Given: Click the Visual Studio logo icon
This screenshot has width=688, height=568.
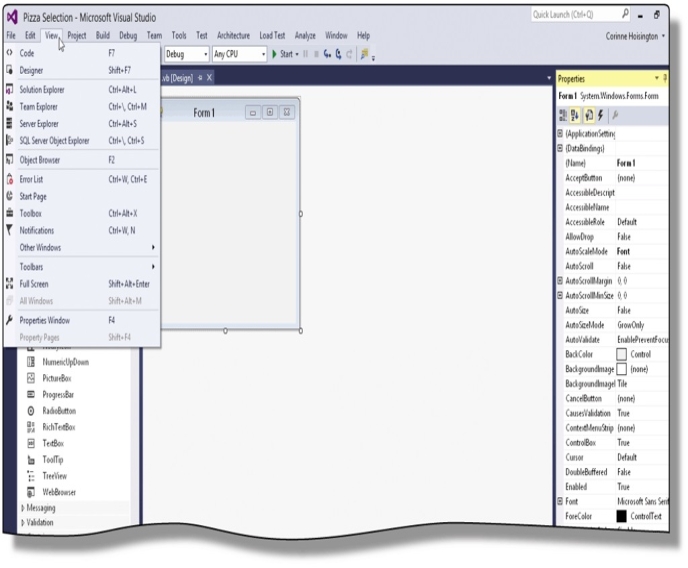Looking at the screenshot, I should [12, 18].
